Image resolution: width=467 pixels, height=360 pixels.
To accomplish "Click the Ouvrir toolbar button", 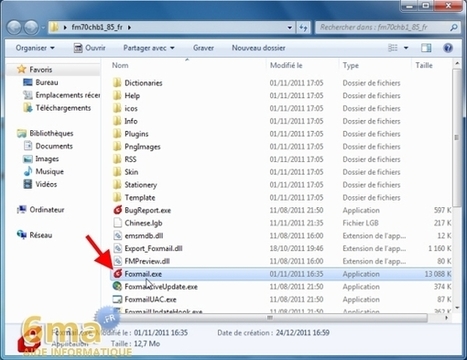I will (89, 48).
